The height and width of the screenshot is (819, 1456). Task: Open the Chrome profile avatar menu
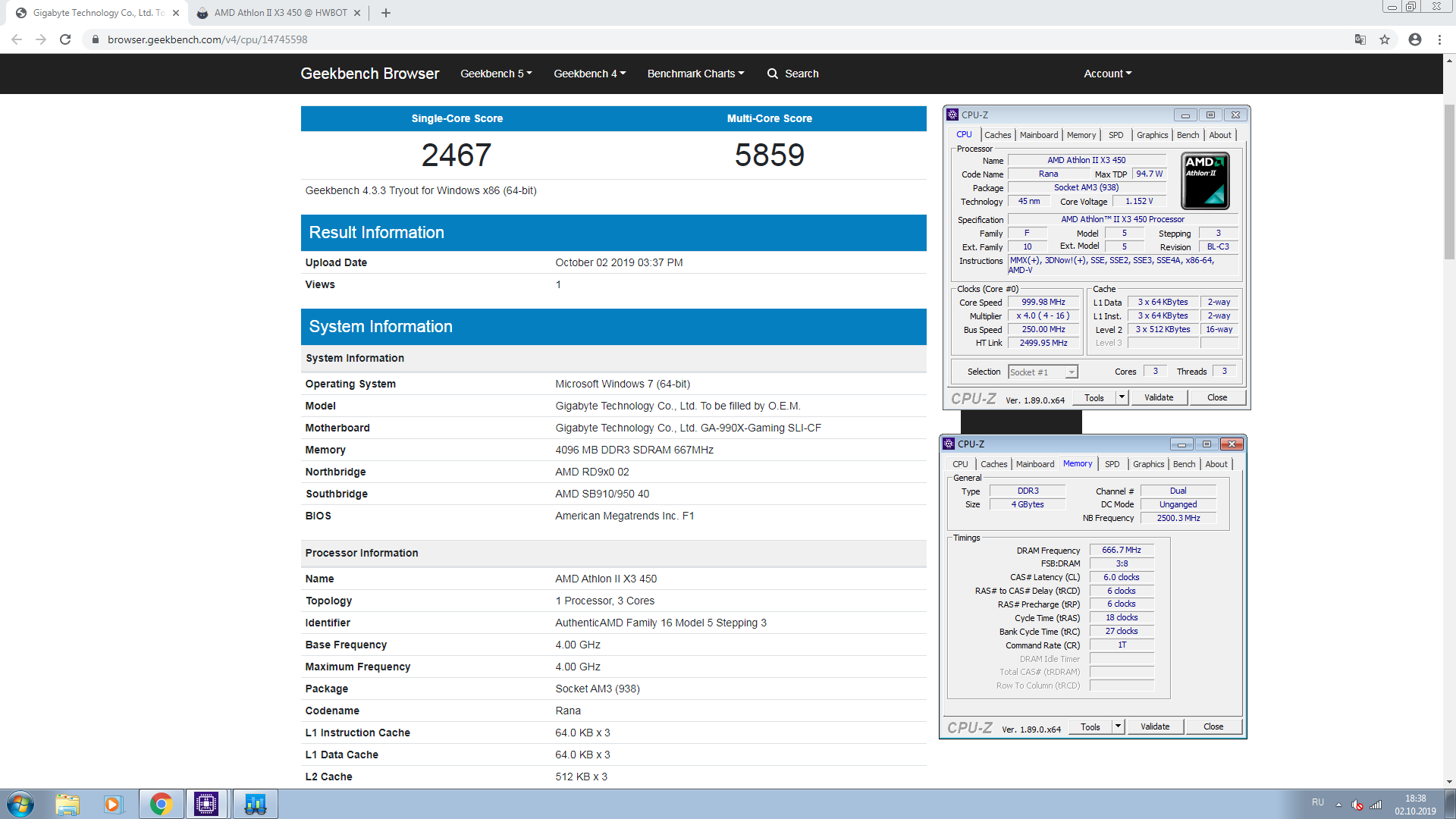1415,39
